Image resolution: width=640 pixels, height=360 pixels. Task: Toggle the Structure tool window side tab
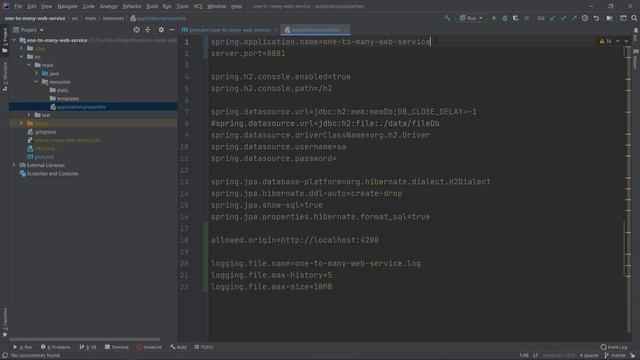5,76
